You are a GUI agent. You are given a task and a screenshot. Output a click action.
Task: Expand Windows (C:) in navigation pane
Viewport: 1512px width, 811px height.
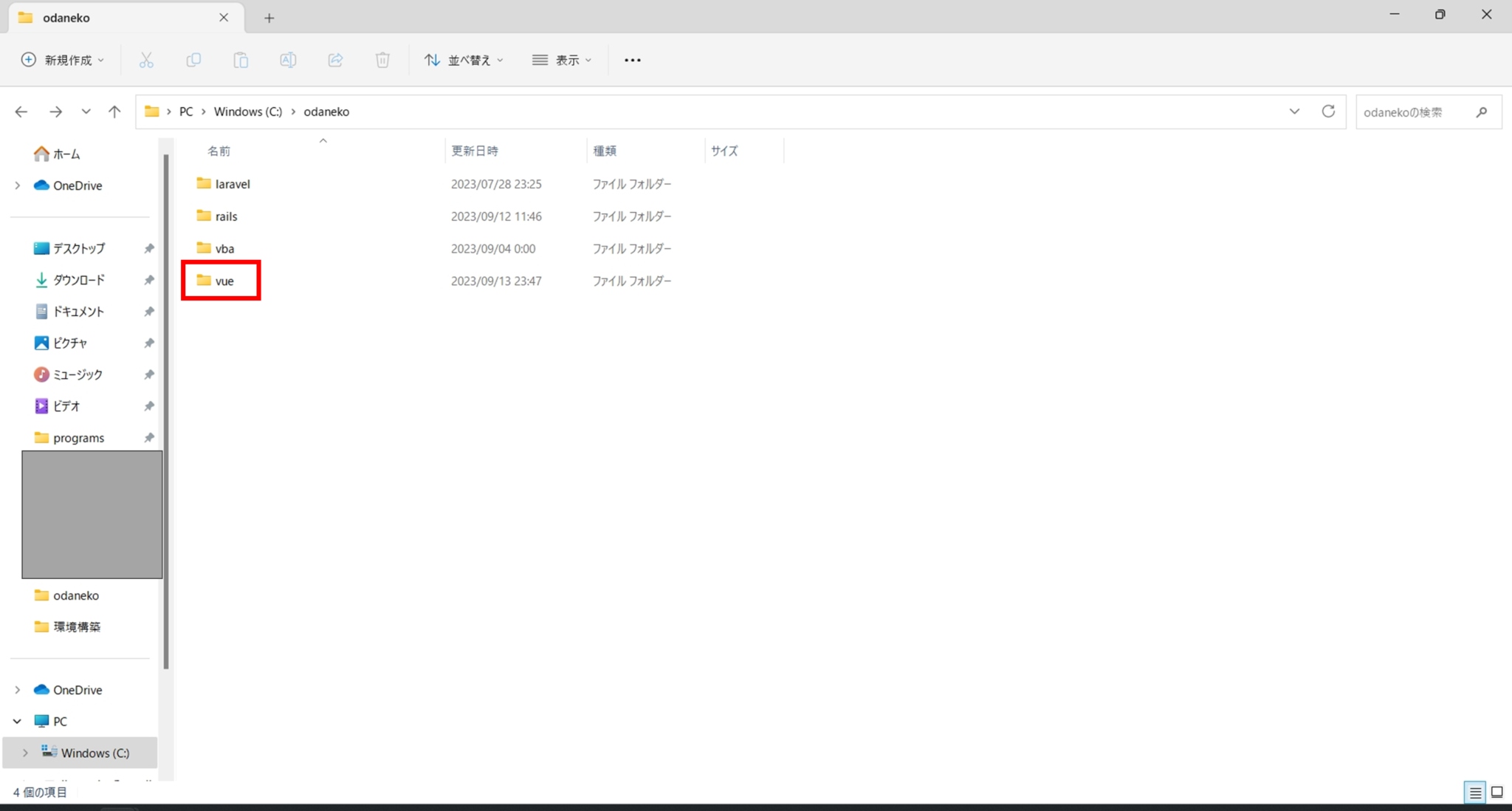coord(25,752)
